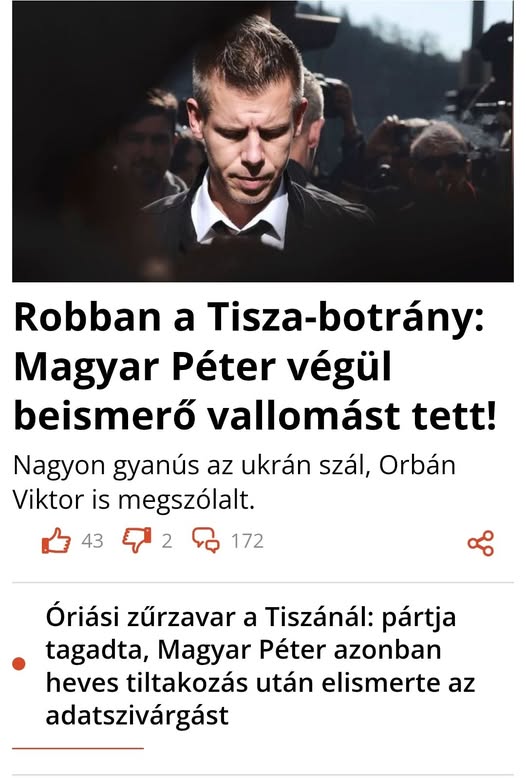
Task: Click the orange underline below related story
Action: click(x=78, y=748)
